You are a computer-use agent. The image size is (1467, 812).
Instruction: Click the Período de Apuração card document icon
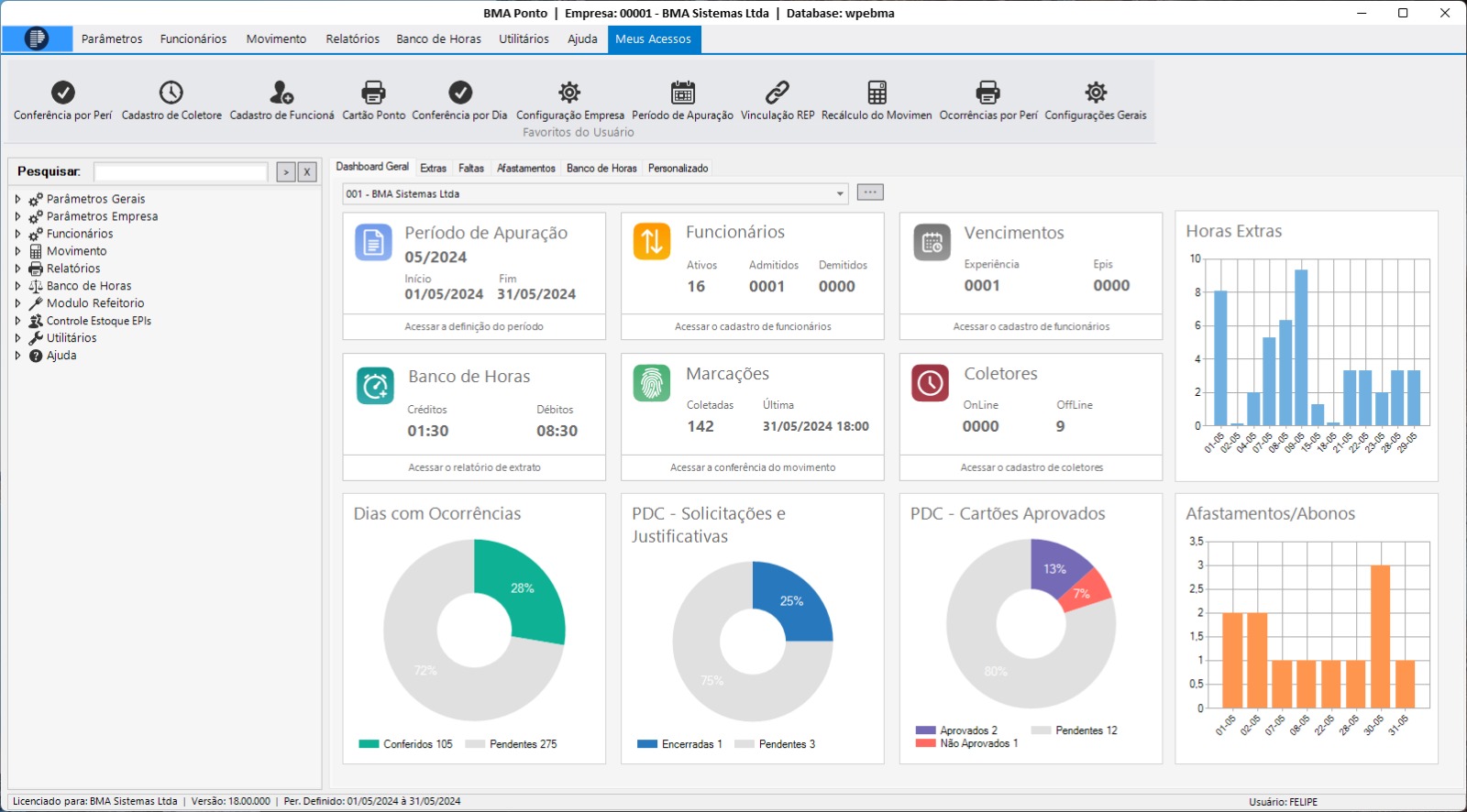click(373, 242)
